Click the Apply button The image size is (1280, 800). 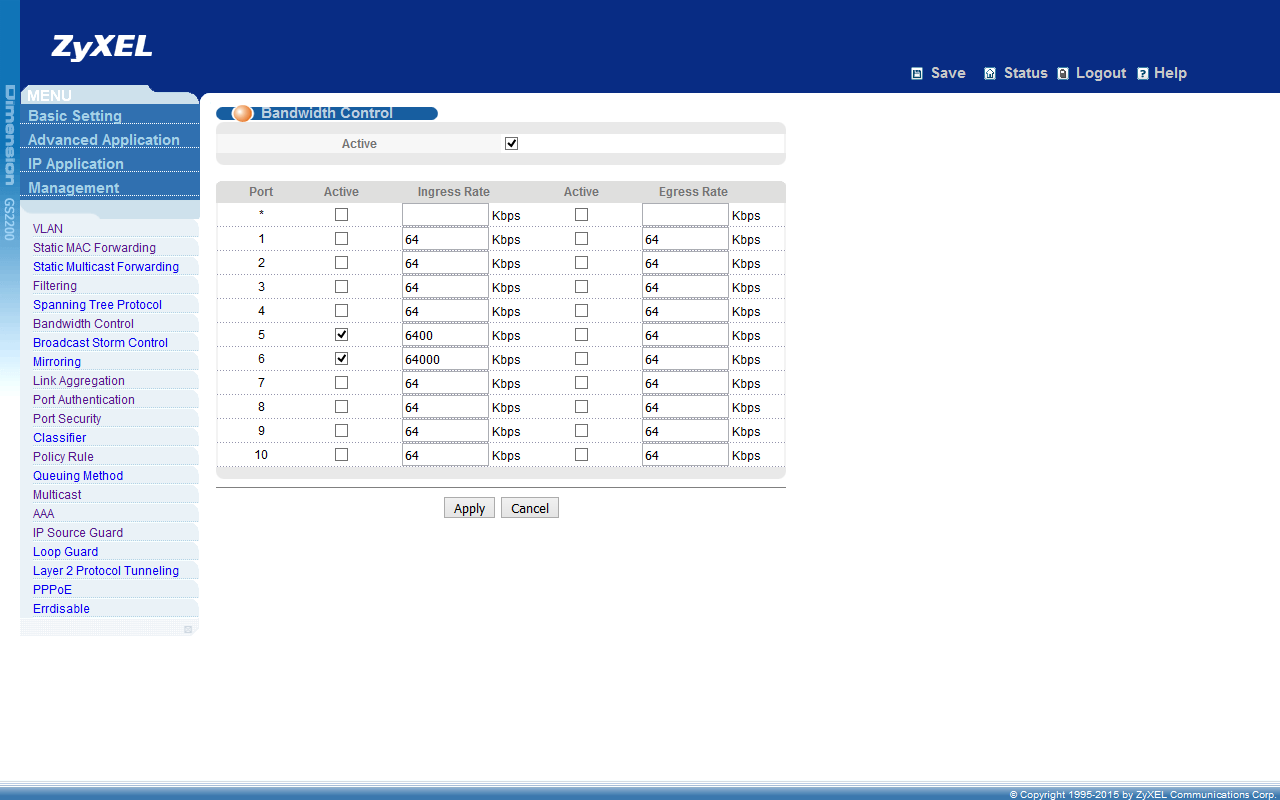tap(469, 508)
